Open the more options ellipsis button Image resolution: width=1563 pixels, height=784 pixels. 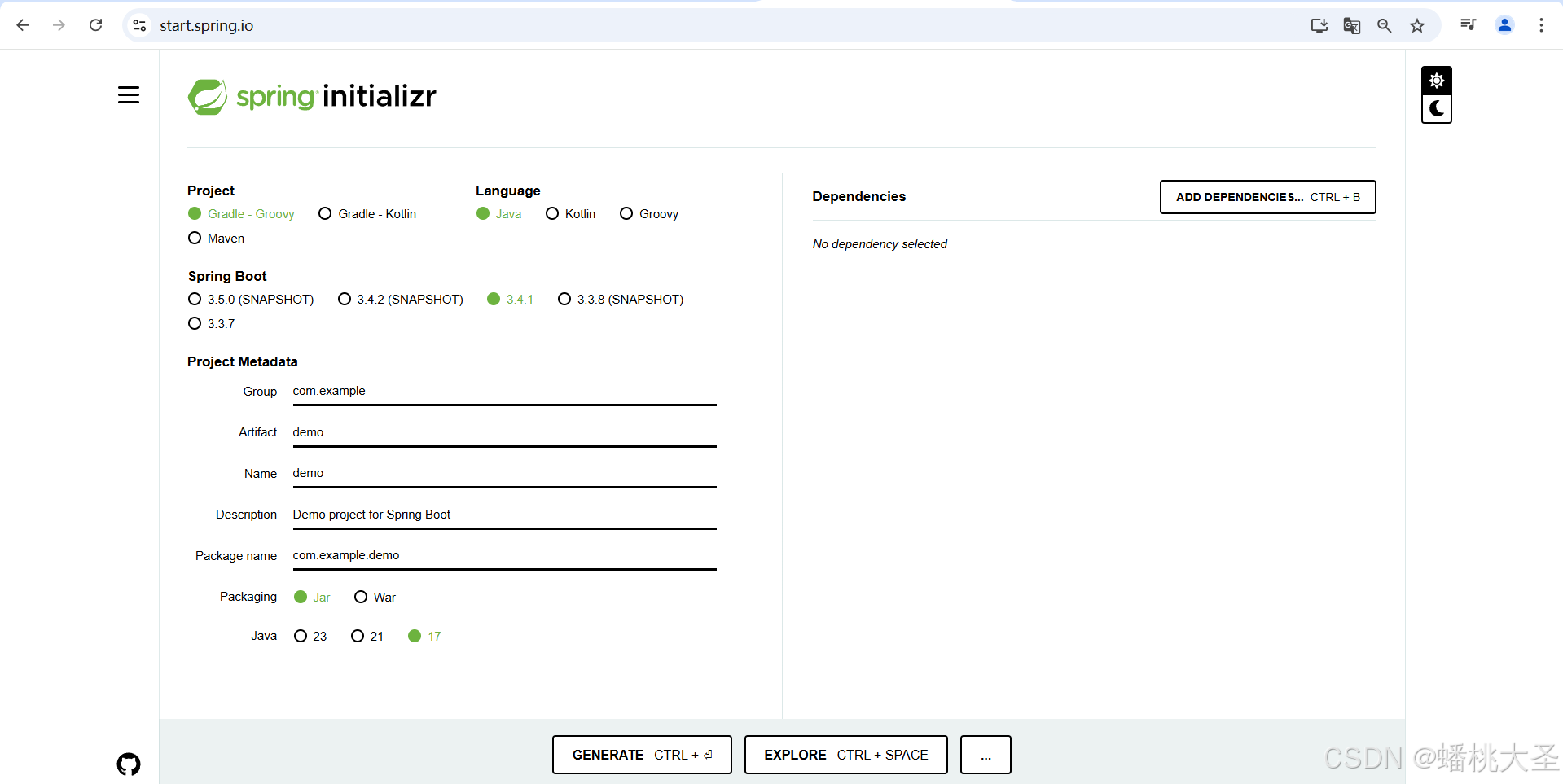986,755
